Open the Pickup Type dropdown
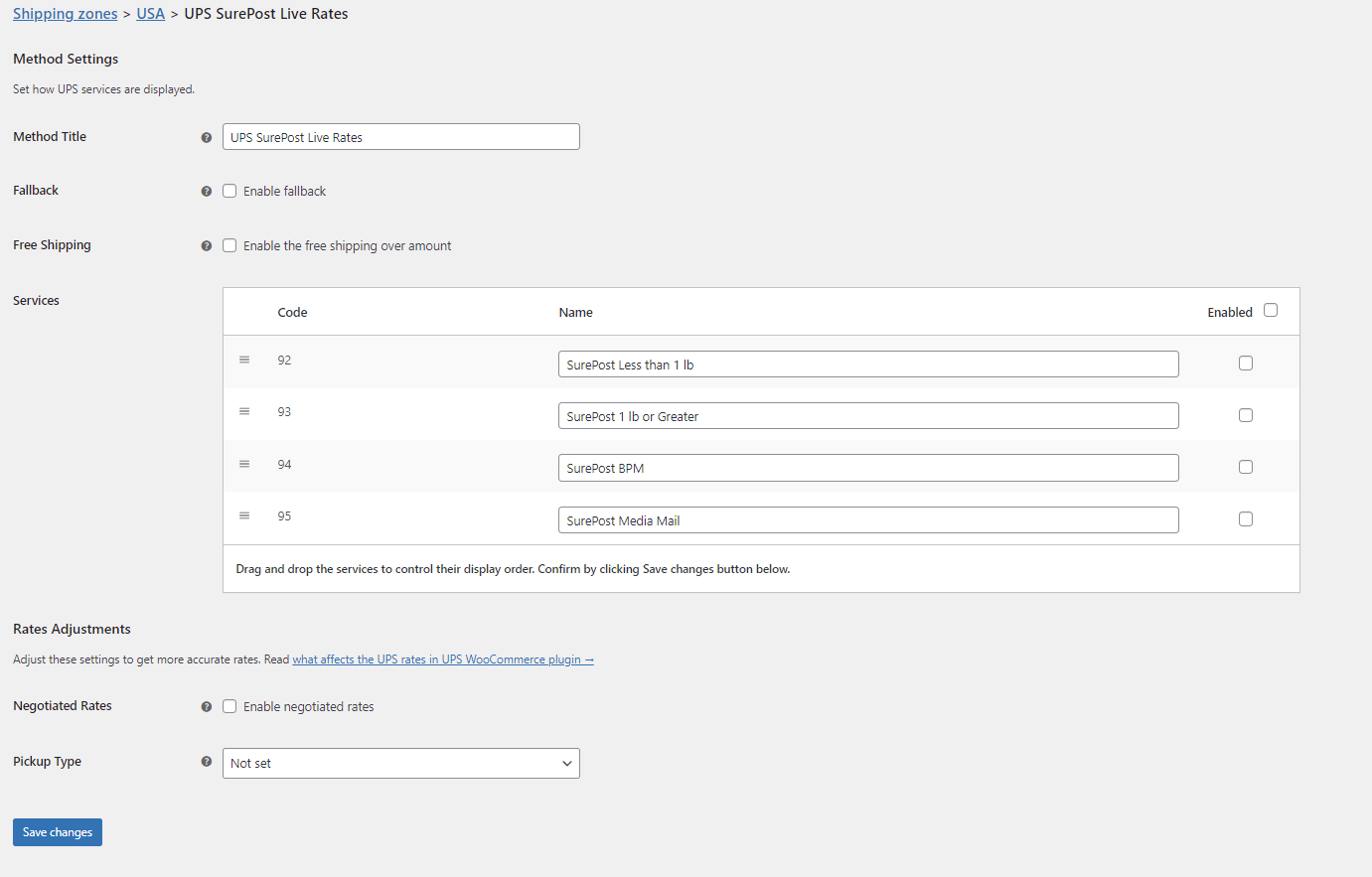The image size is (1372, 877). 400,763
